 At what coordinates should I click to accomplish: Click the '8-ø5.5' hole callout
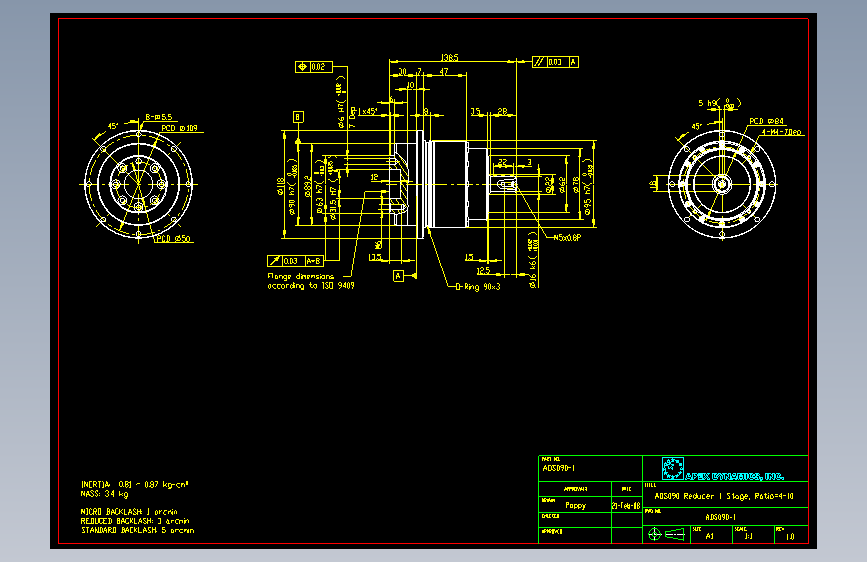tap(159, 117)
